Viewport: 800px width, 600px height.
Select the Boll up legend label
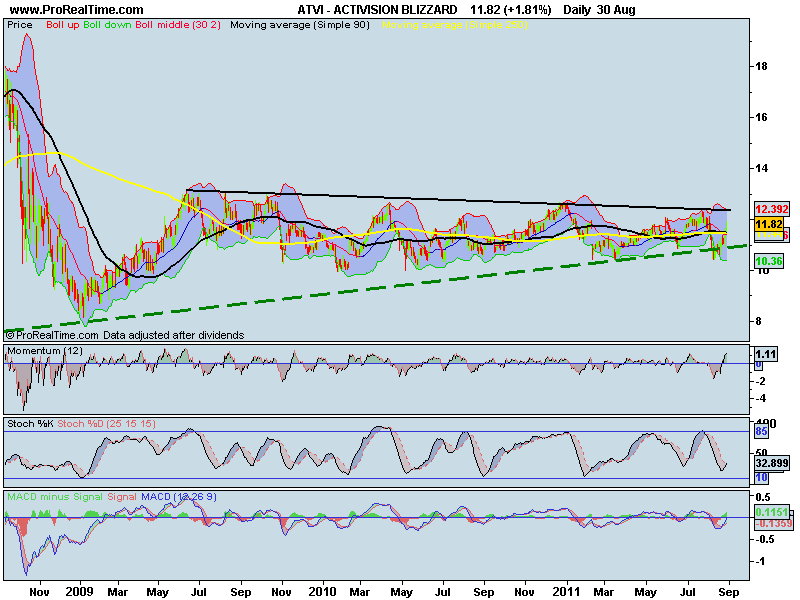click(x=63, y=24)
